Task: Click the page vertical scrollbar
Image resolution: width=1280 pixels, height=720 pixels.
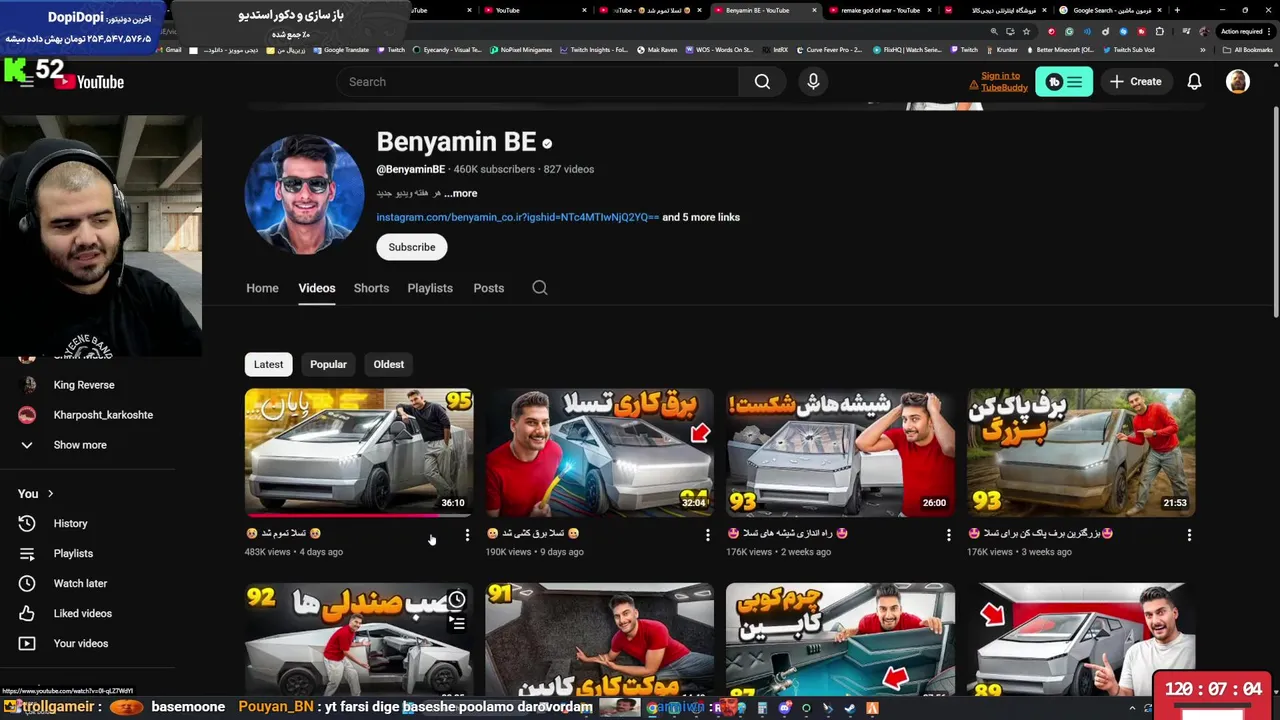Action: click(1274, 210)
